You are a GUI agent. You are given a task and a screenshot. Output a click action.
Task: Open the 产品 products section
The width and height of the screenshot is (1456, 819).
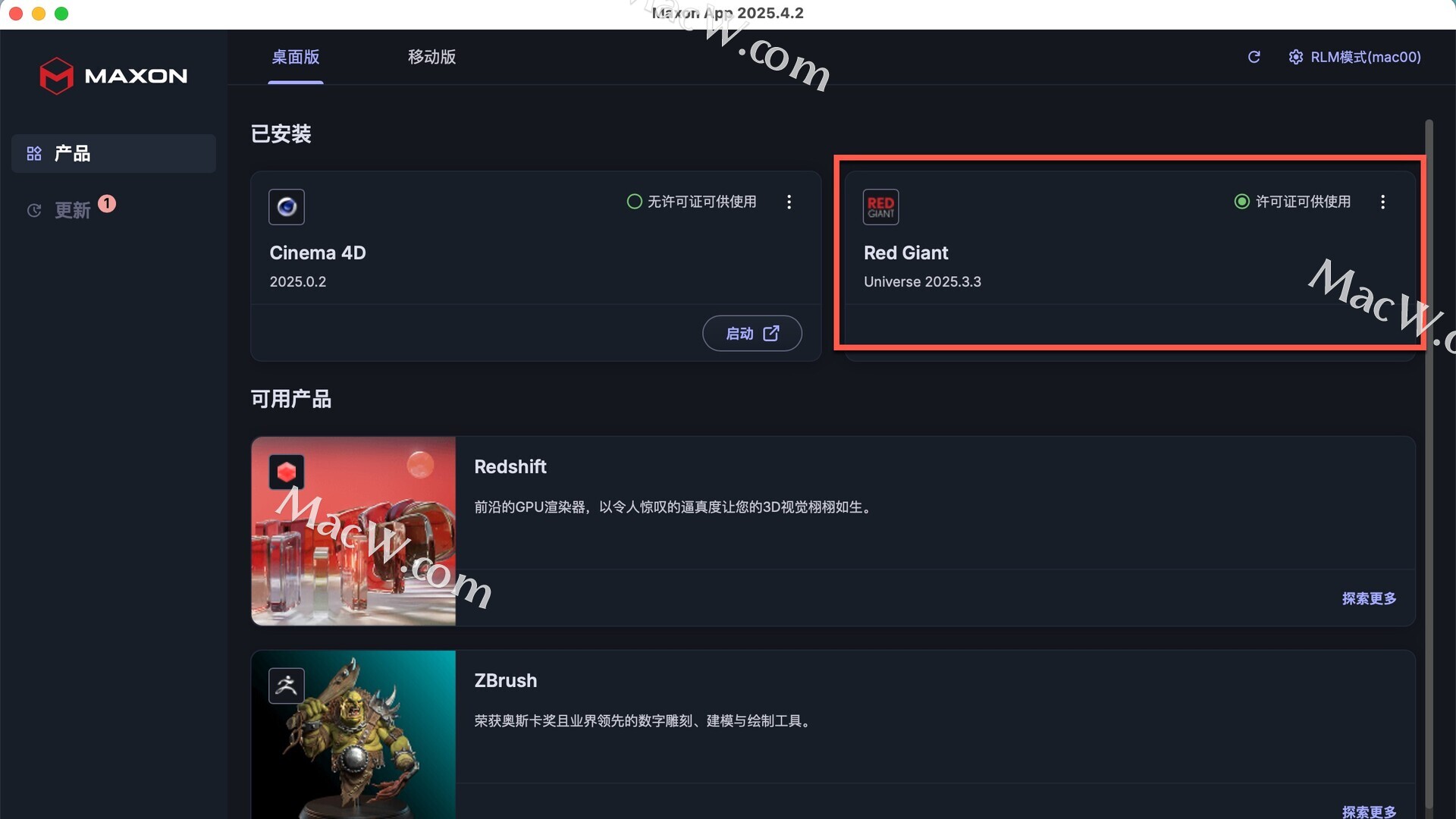[114, 153]
